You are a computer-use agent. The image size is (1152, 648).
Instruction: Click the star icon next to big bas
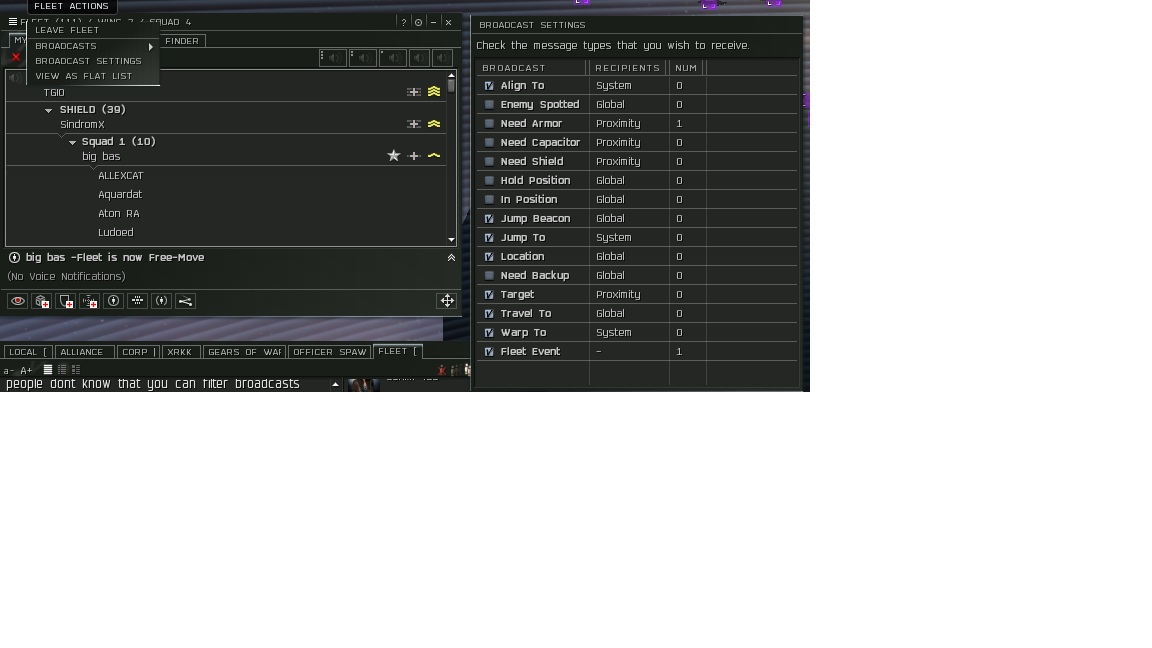pos(394,156)
